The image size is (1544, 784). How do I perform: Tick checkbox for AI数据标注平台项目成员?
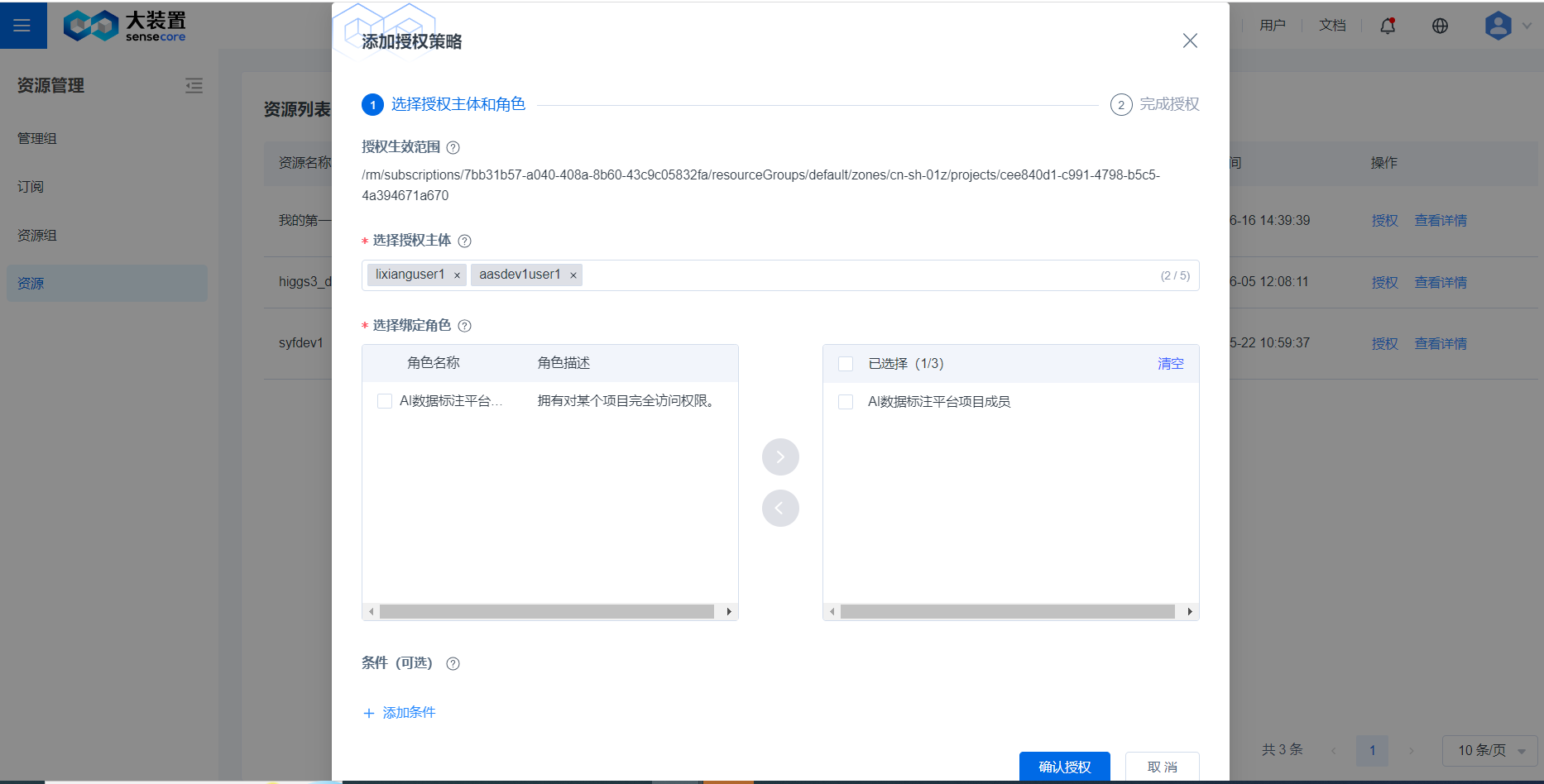pyautogui.click(x=846, y=402)
